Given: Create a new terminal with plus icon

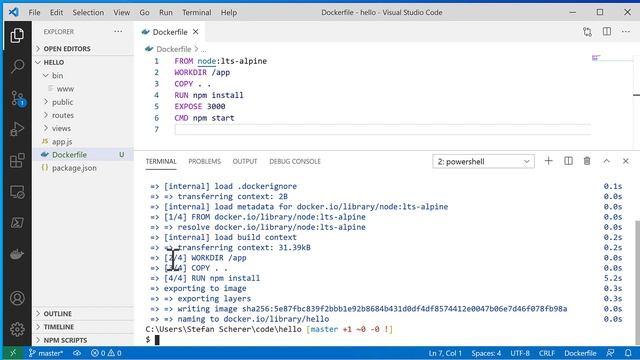Looking at the screenshot, I should pyautogui.click(x=549, y=161).
